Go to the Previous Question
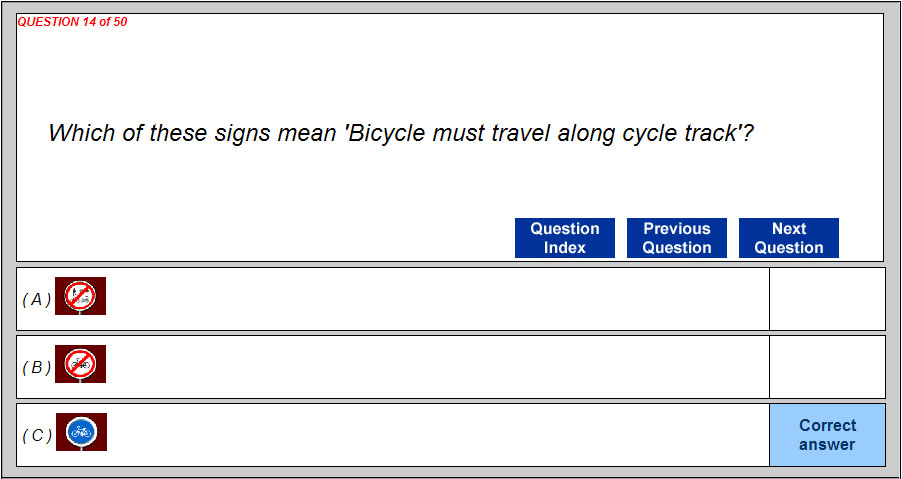The height and width of the screenshot is (479, 902). [x=676, y=238]
